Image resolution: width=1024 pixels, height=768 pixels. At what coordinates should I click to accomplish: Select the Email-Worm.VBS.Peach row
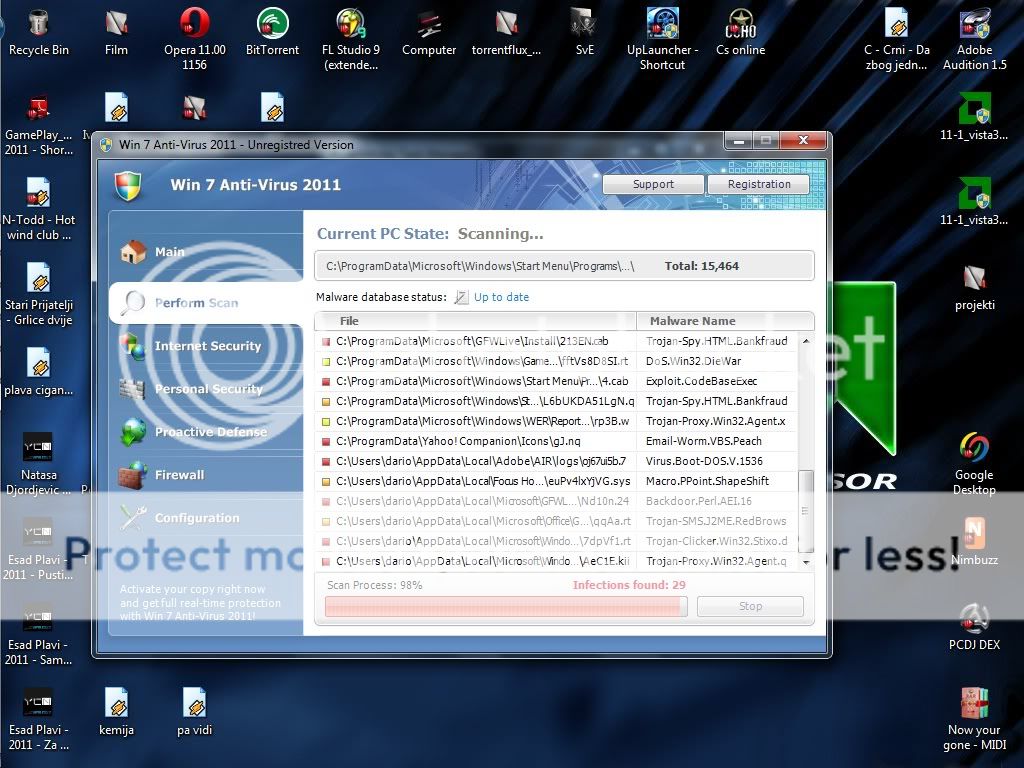pos(556,441)
